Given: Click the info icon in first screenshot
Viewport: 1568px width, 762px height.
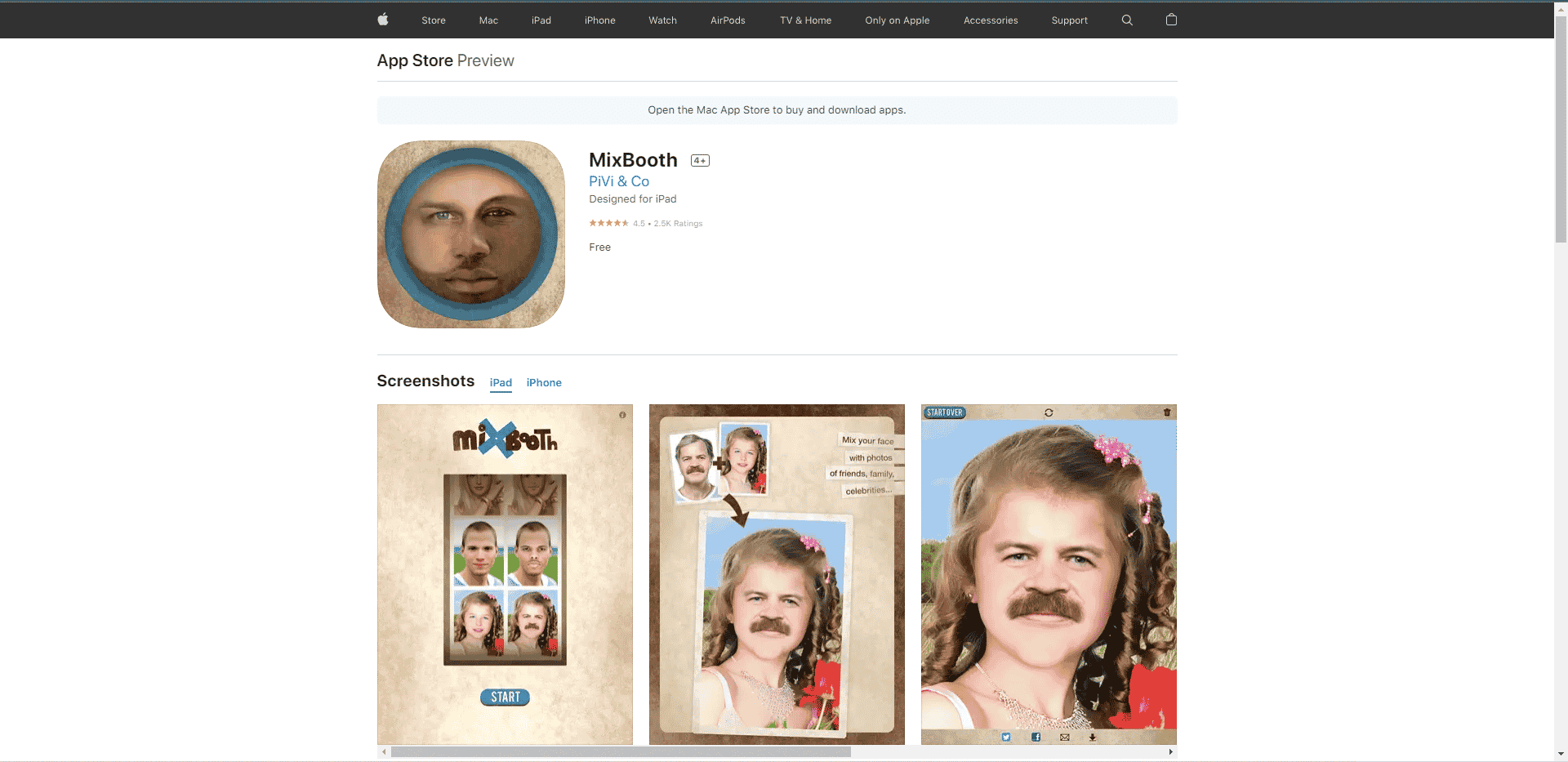Looking at the screenshot, I should (622, 415).
